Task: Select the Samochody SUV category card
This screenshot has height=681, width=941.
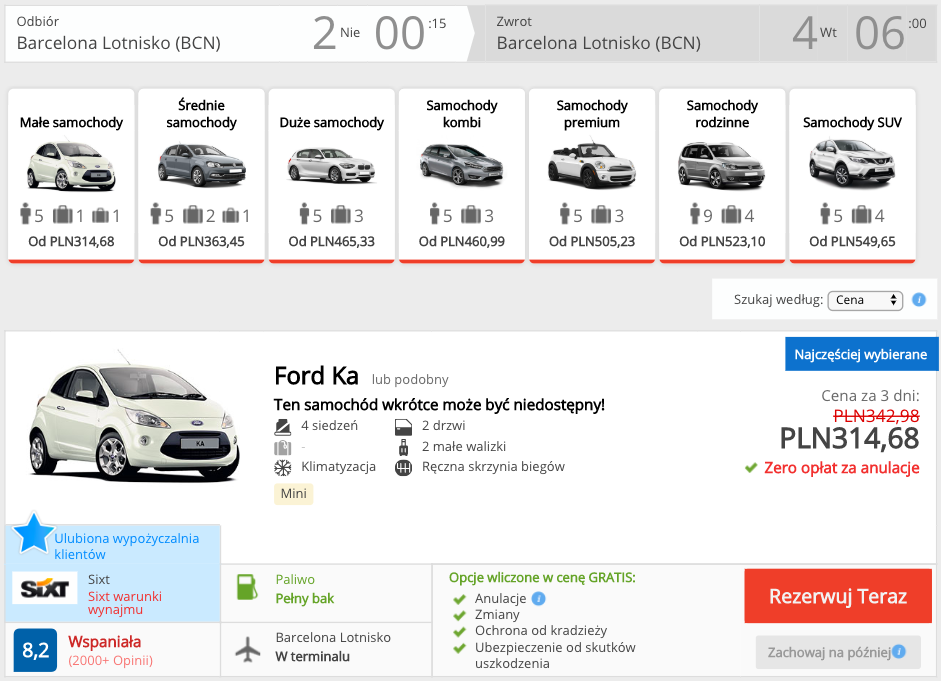Action: click(852, 176)
